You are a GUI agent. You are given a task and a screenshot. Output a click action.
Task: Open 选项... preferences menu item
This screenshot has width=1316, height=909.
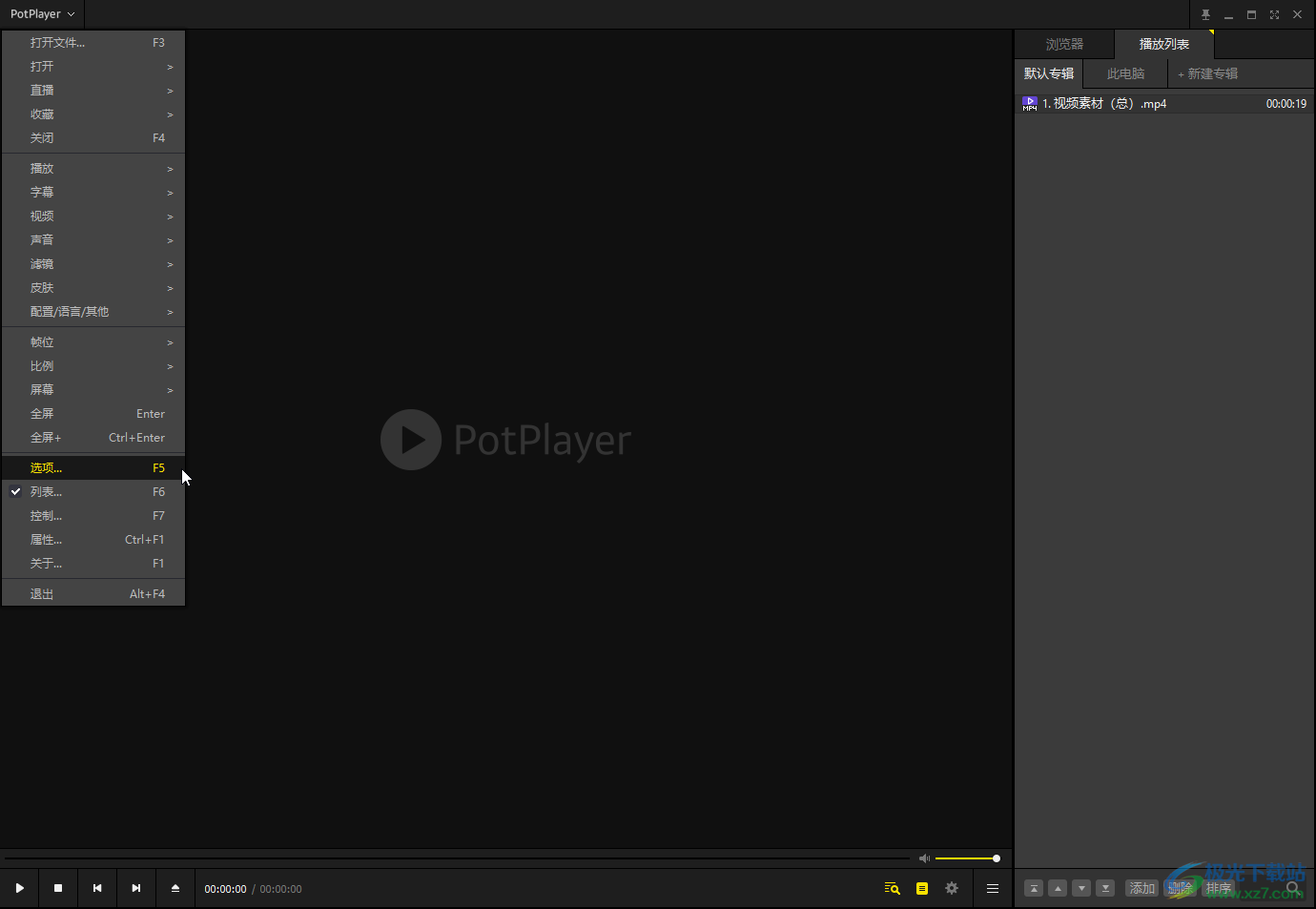click(x=93, y=468)
